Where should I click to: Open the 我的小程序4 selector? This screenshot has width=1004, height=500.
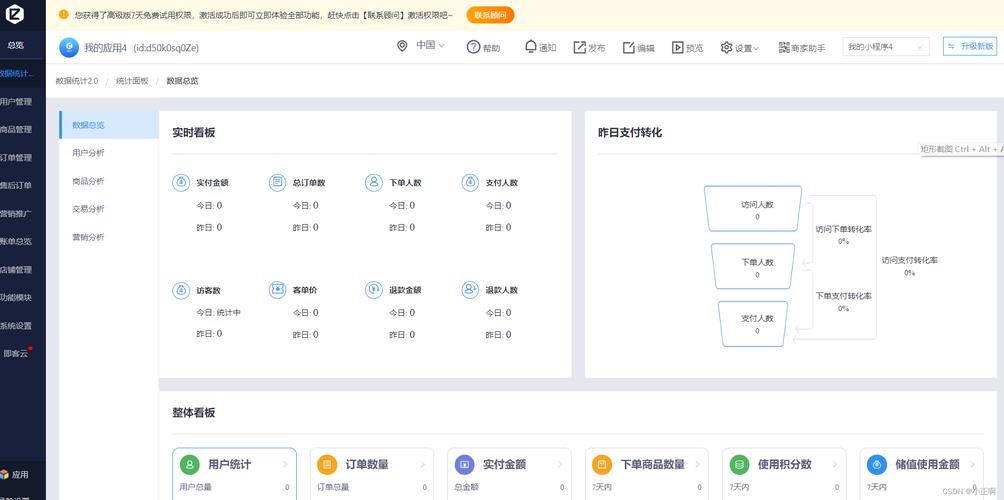coord(886,47)
